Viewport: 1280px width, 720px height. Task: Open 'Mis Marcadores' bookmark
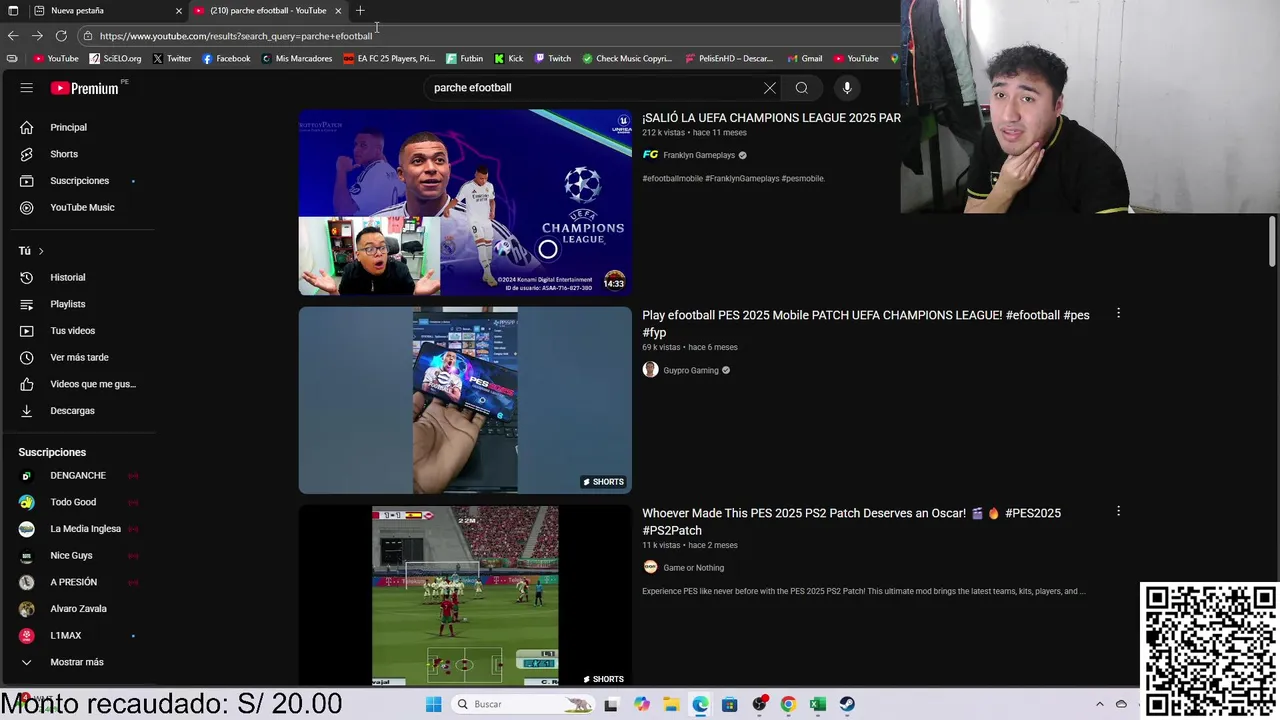(x=297, y=58)
